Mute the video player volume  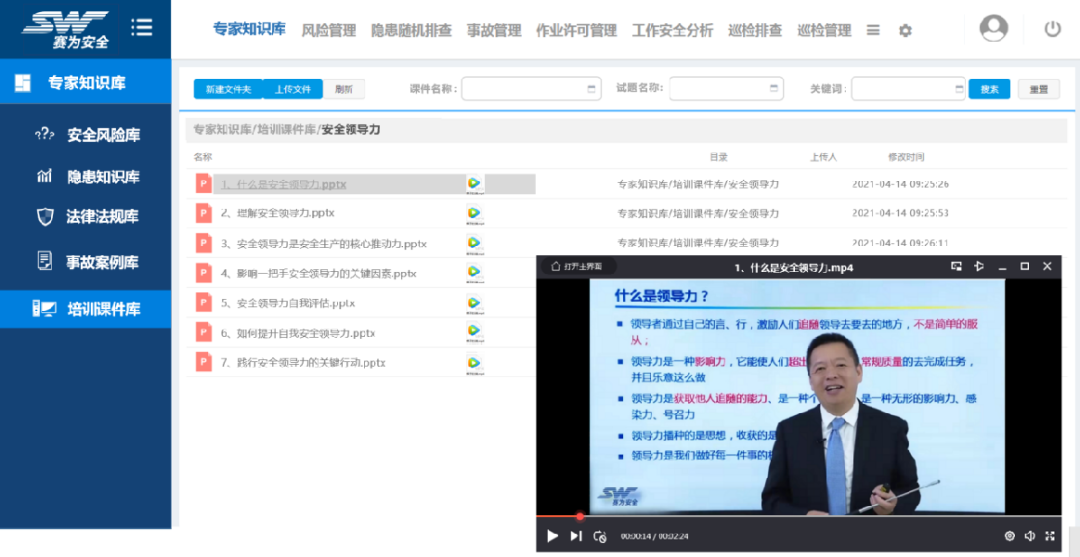1030,536
